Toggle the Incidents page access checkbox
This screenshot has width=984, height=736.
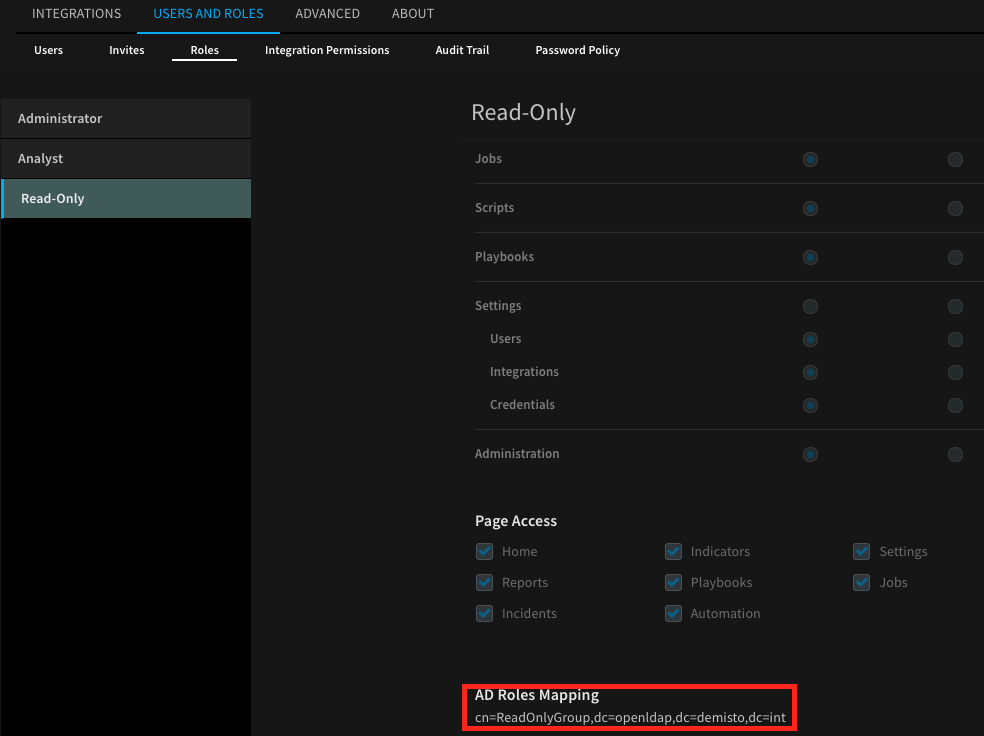point(485,614)
